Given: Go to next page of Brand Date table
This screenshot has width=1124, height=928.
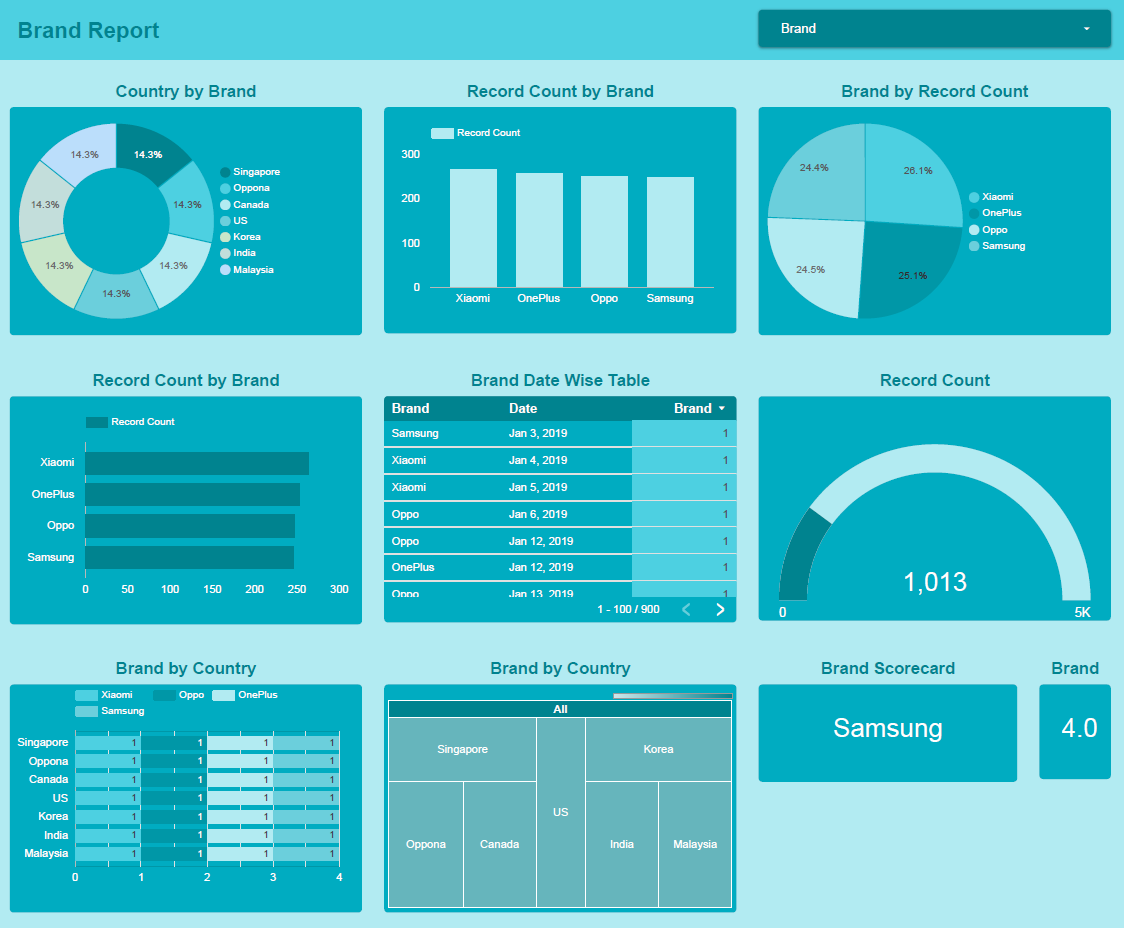Looking at the screenshot, I should pyautogui.click(x=720, y=609).
